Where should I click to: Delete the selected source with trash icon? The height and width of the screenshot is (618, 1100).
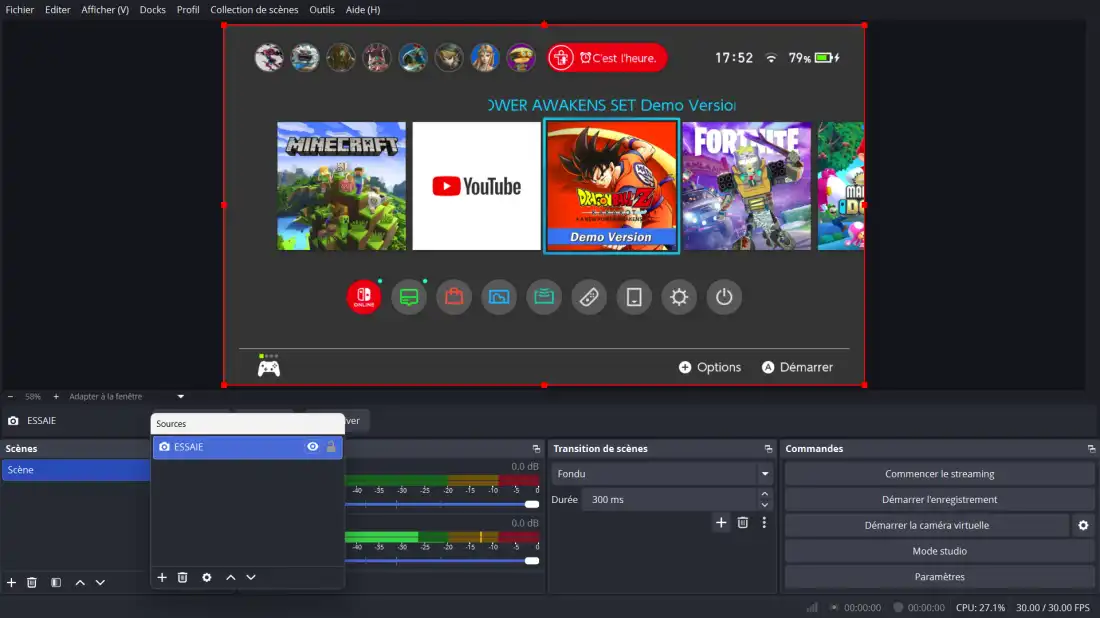coord(182,577)
